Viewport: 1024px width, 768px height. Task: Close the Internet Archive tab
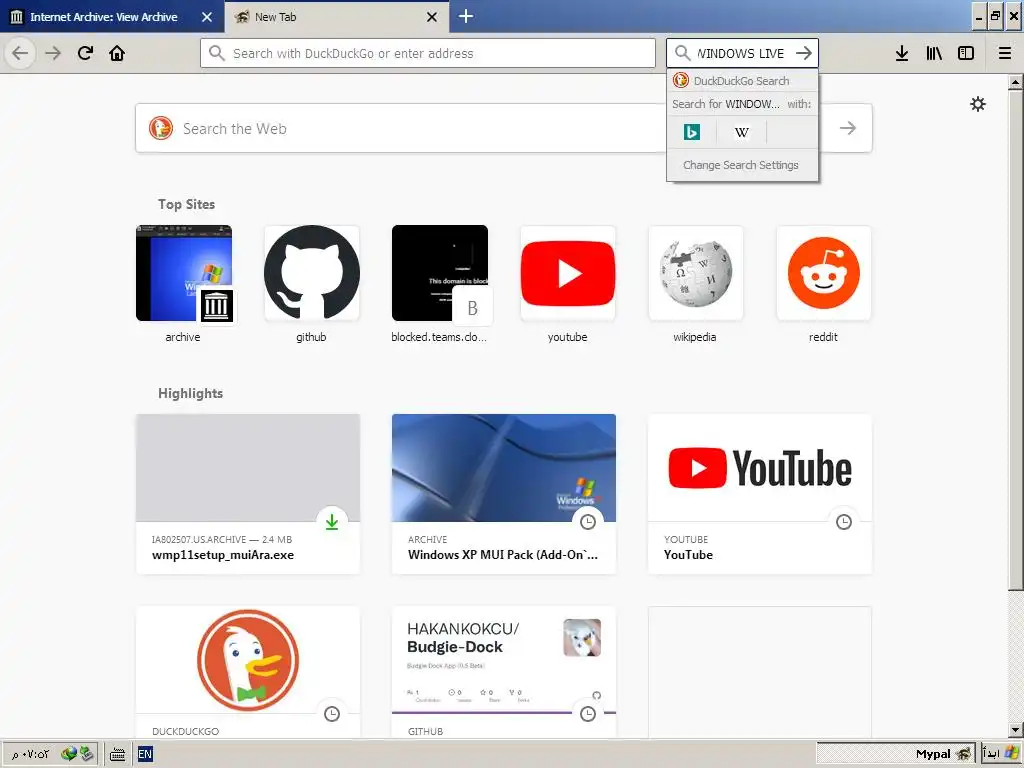point(207,17)
